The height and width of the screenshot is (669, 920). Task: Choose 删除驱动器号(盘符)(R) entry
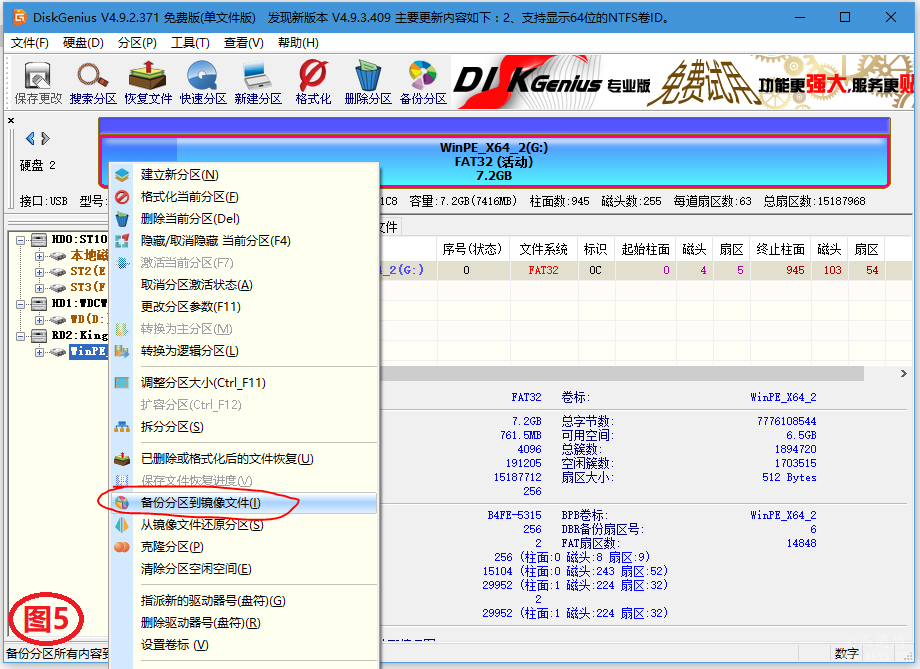pyautogui.click(x=243, y=623)
